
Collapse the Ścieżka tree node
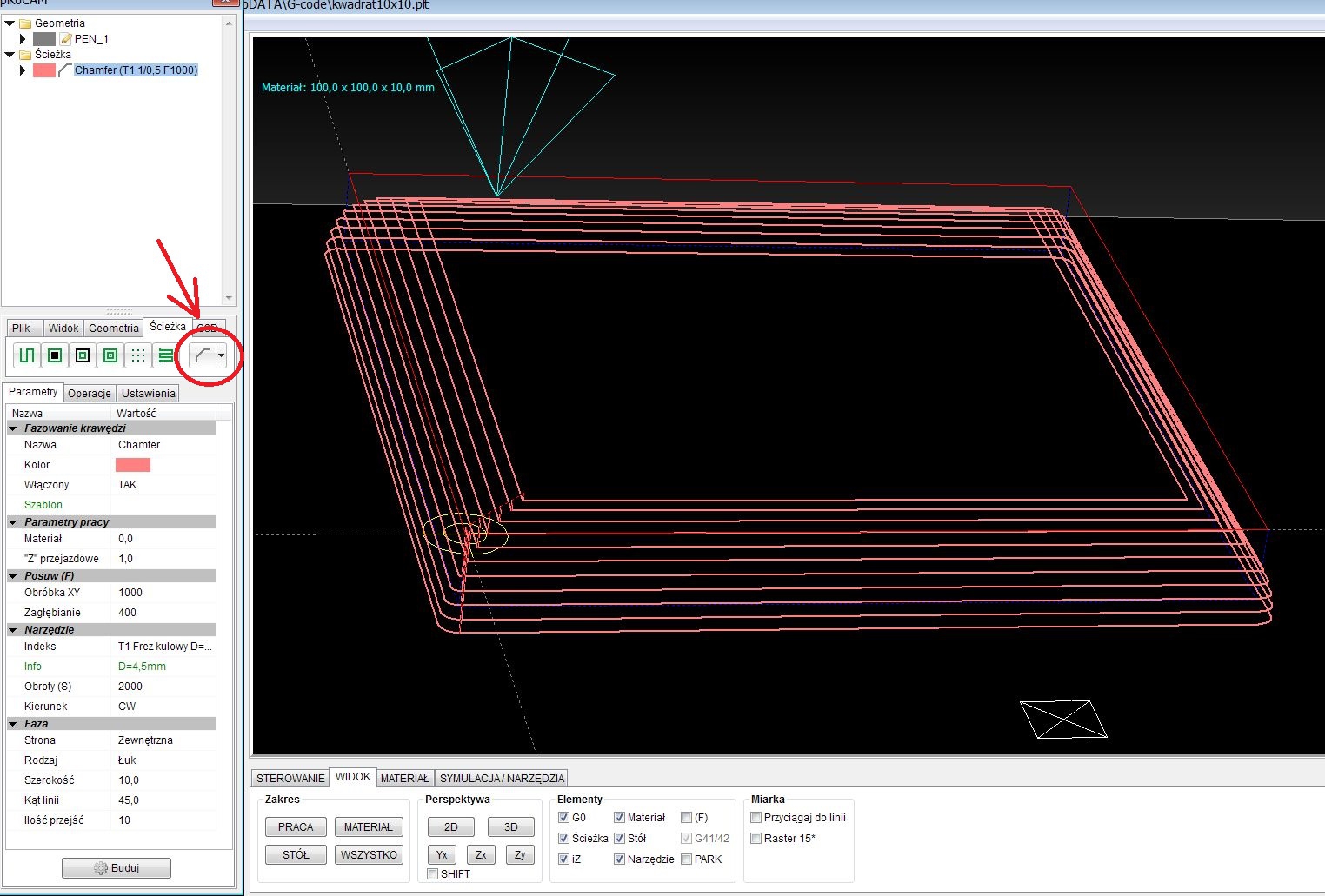click(10, 55)
